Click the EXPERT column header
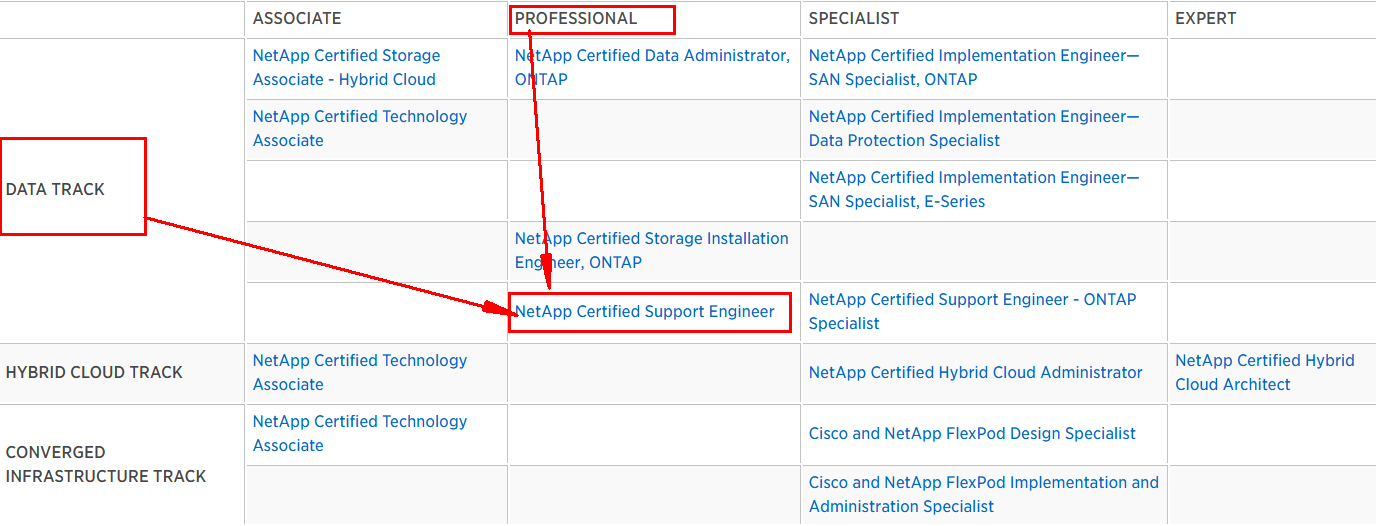1376x526 pixels. point(1206,19)
